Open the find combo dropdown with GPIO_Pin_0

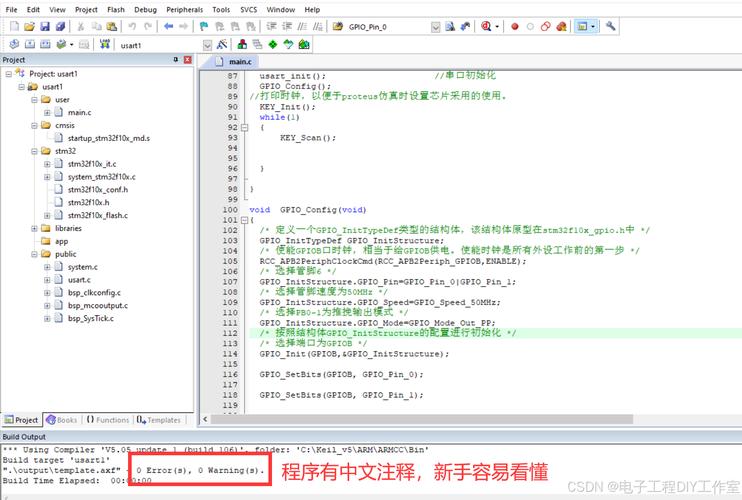(436, 27)
